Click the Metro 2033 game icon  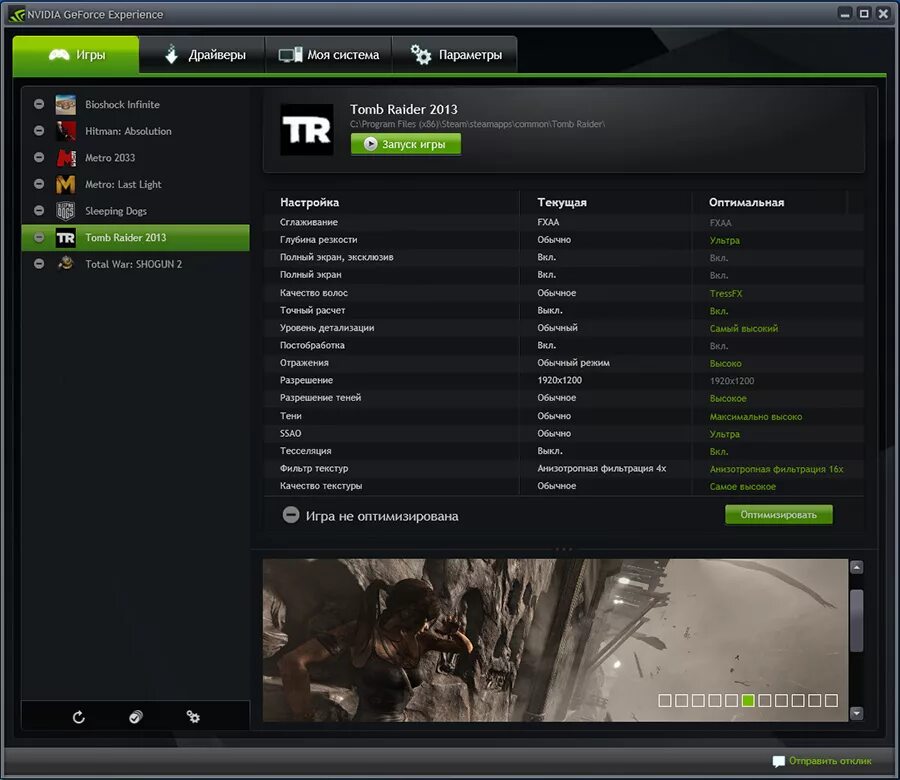pyautogui.click(x=65, y=157)
